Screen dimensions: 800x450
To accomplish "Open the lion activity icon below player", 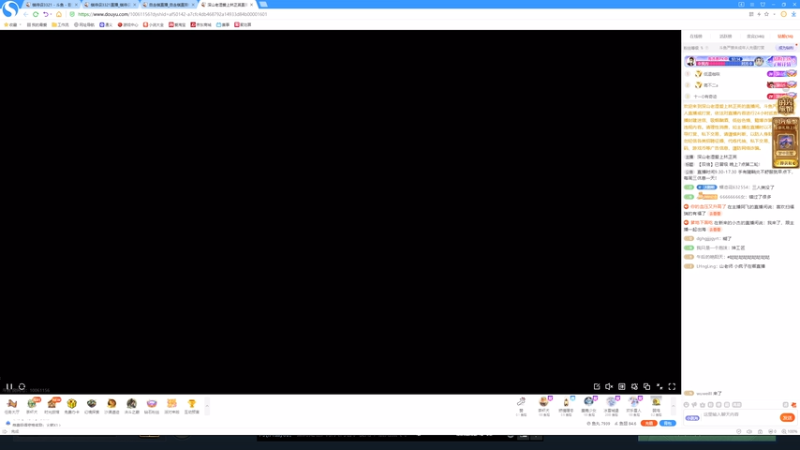I will click(x=112, y=406).
